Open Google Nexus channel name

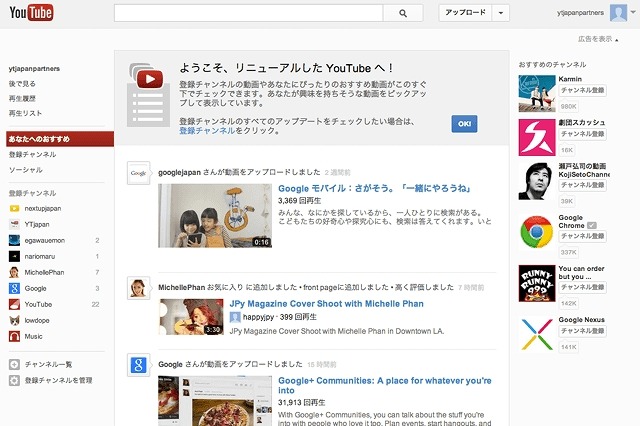coord(582,320)
